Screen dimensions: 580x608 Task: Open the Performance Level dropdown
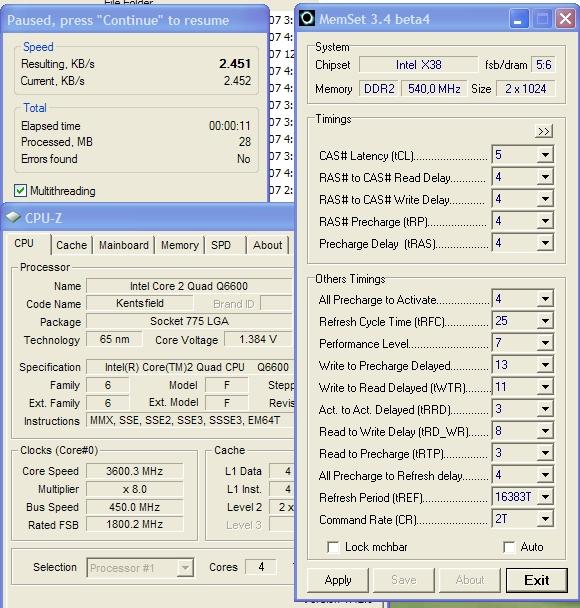pyautogui.click(x=545, y=343)
